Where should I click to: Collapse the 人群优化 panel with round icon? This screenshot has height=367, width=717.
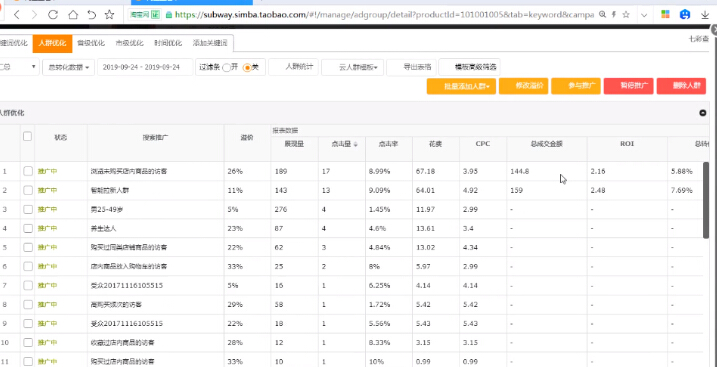[703, 113]
